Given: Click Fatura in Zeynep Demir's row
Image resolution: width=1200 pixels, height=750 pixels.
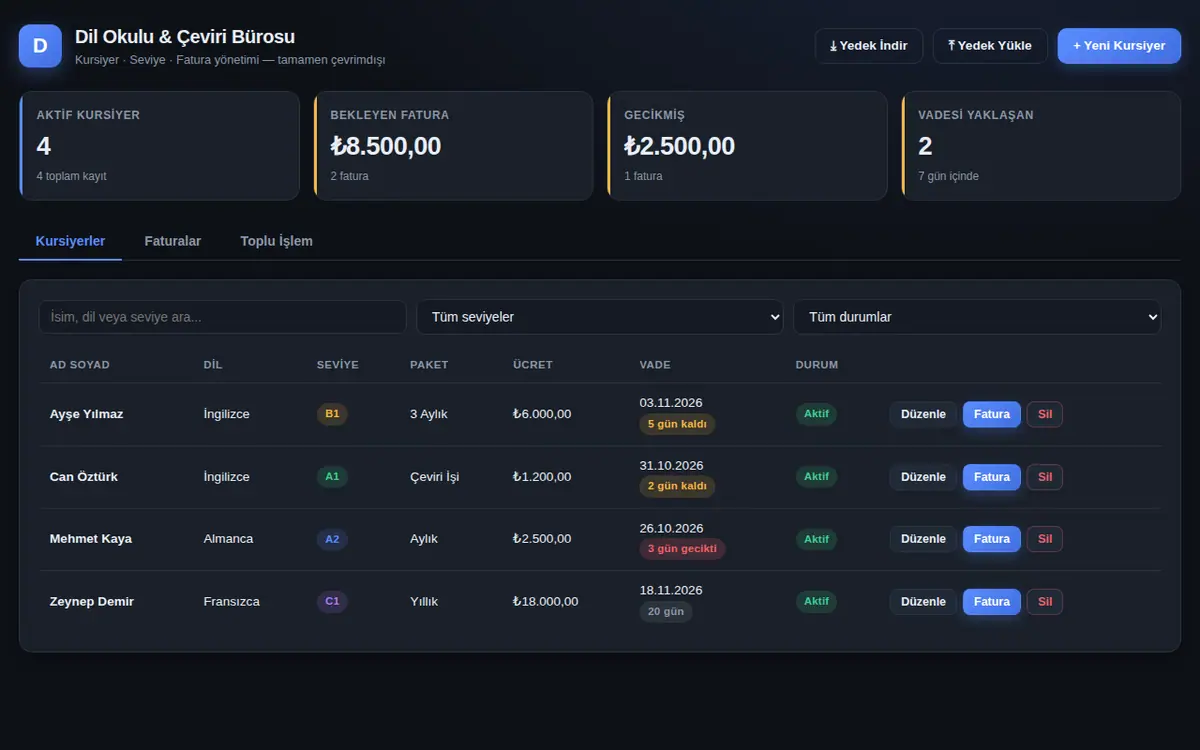Looking at the screenshot, I should (992, 602).
